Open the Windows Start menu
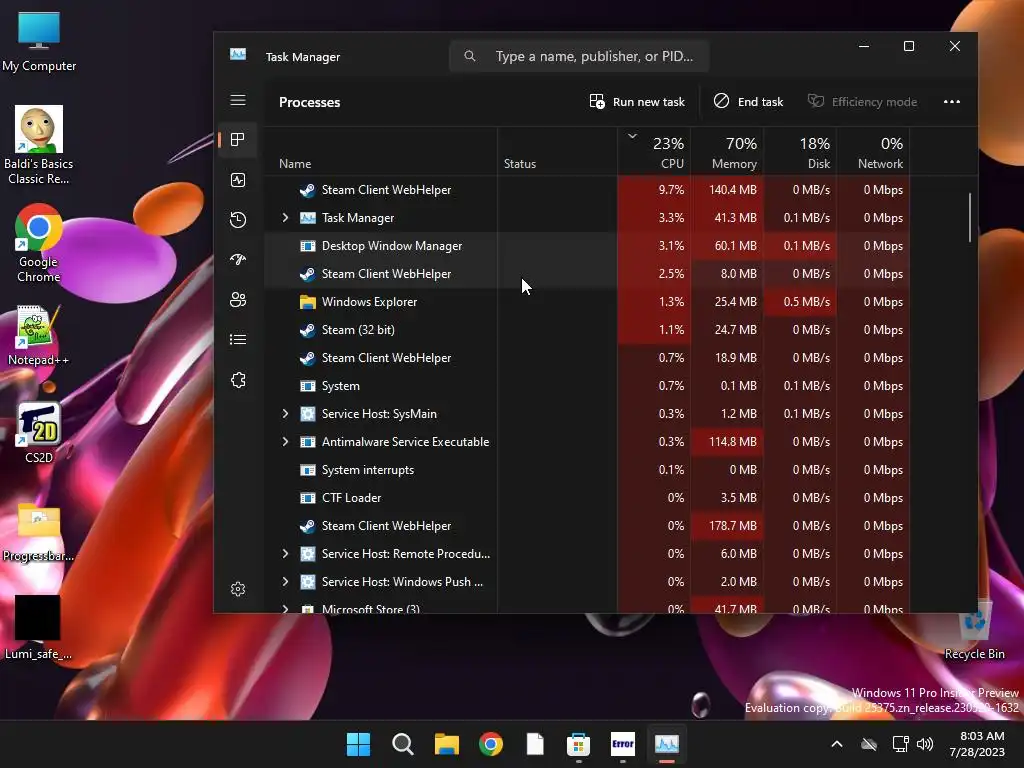This screenshot has height=768, width=1024. click(x=358, y=744)
